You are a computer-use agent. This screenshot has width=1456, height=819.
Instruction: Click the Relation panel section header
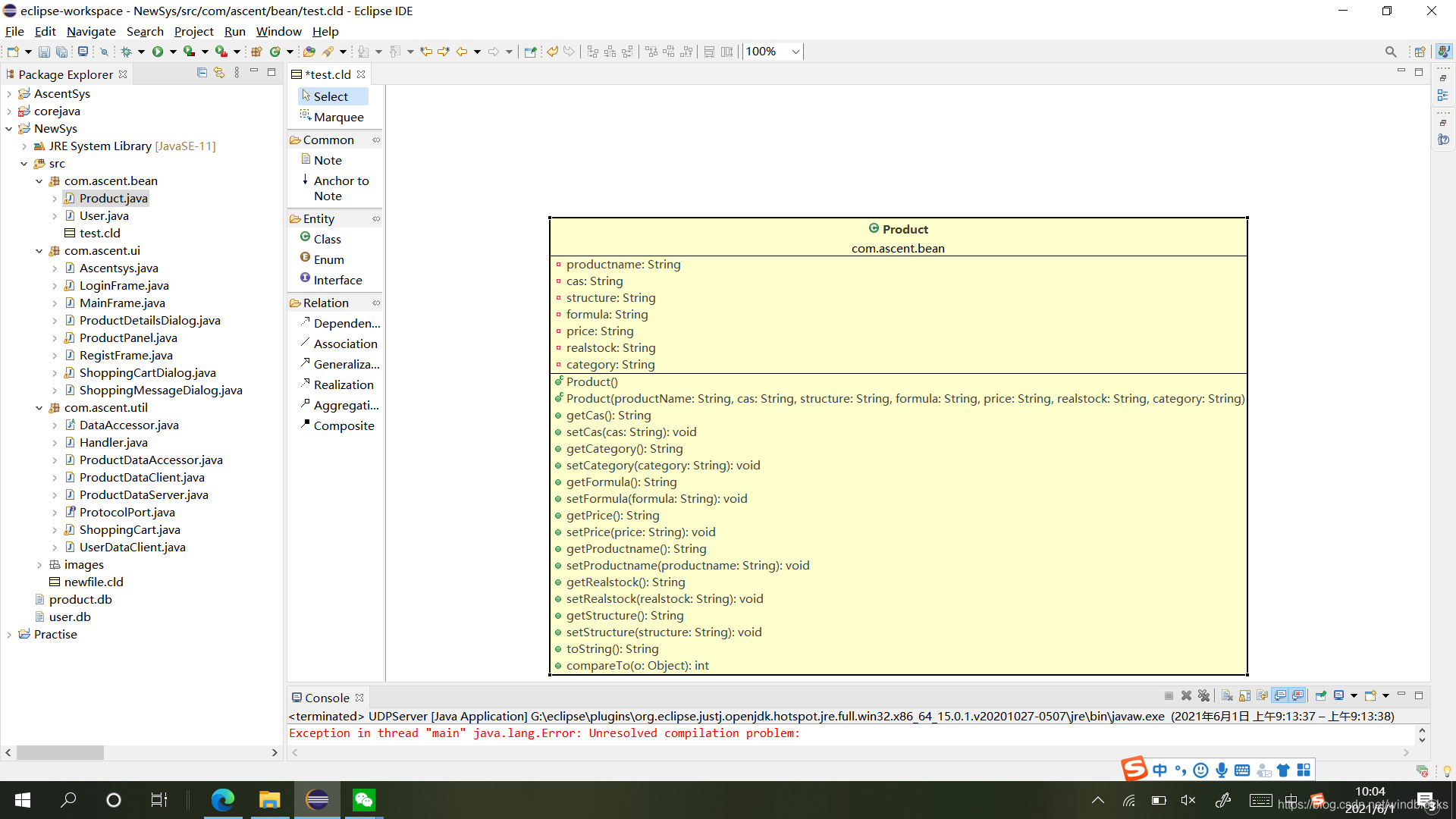coord(325,302)
